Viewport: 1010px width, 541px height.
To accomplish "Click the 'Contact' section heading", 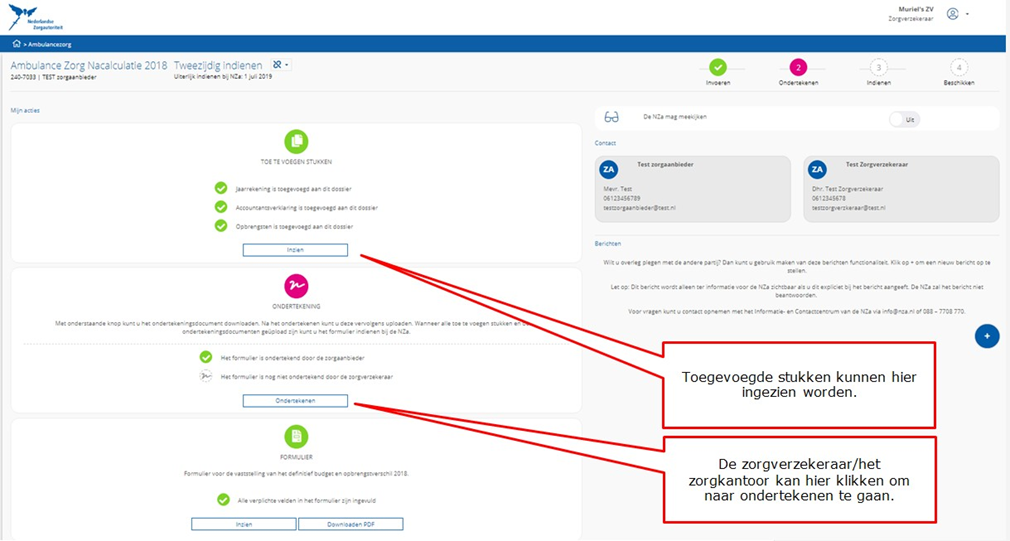I will pyautogui.click(x=605, y=143).
